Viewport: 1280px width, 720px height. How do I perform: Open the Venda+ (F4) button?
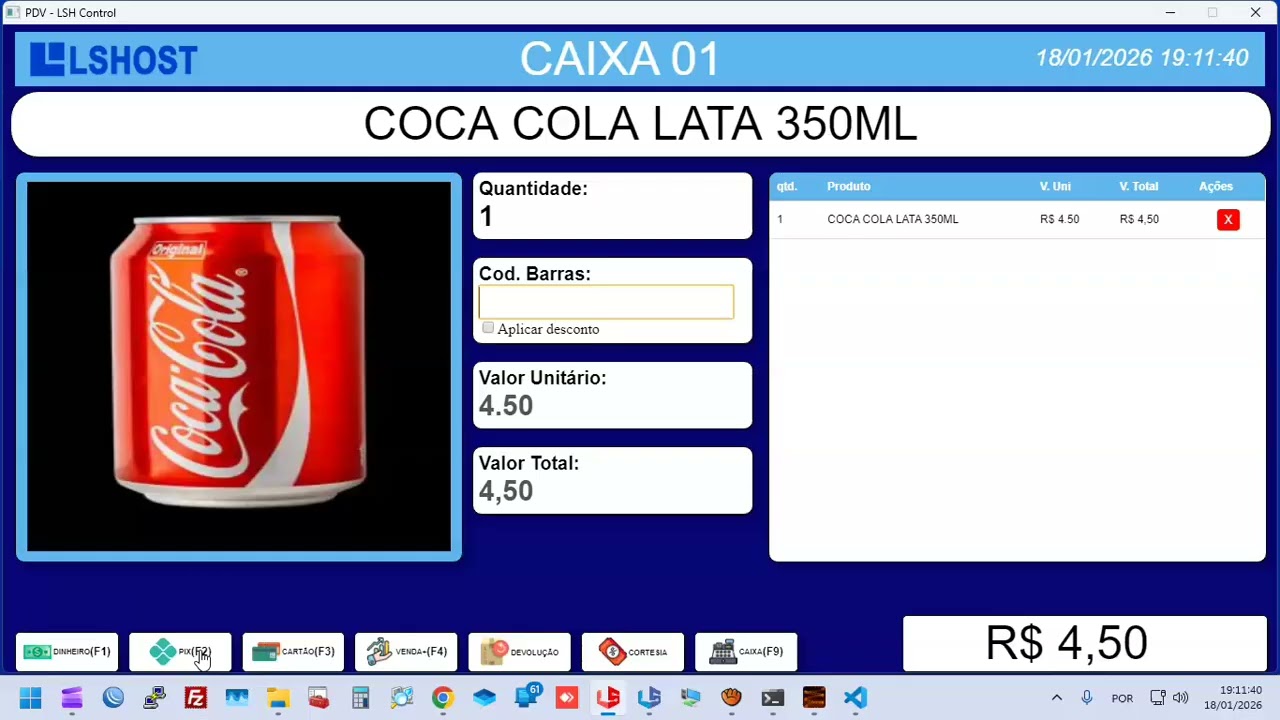(x=406, y=652)
